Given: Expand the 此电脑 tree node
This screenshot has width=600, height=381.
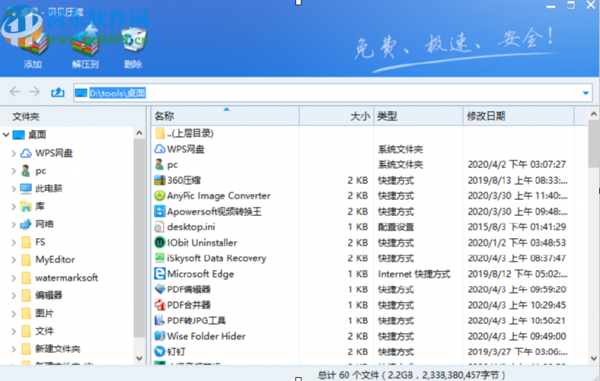Looking at the screenshot, I should point(13,189).
